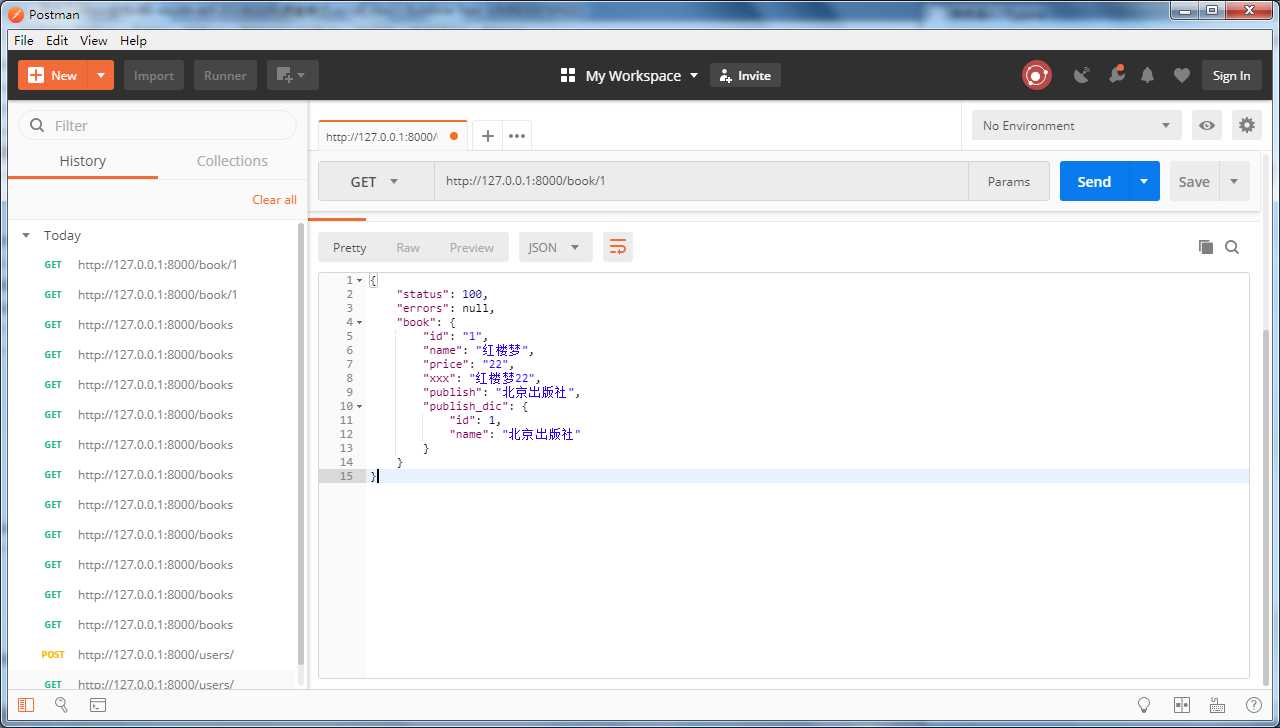Viewport: 1280px width, 728px height.
Task: Open the help question mark icon
Action: (x=1253, y=705)
